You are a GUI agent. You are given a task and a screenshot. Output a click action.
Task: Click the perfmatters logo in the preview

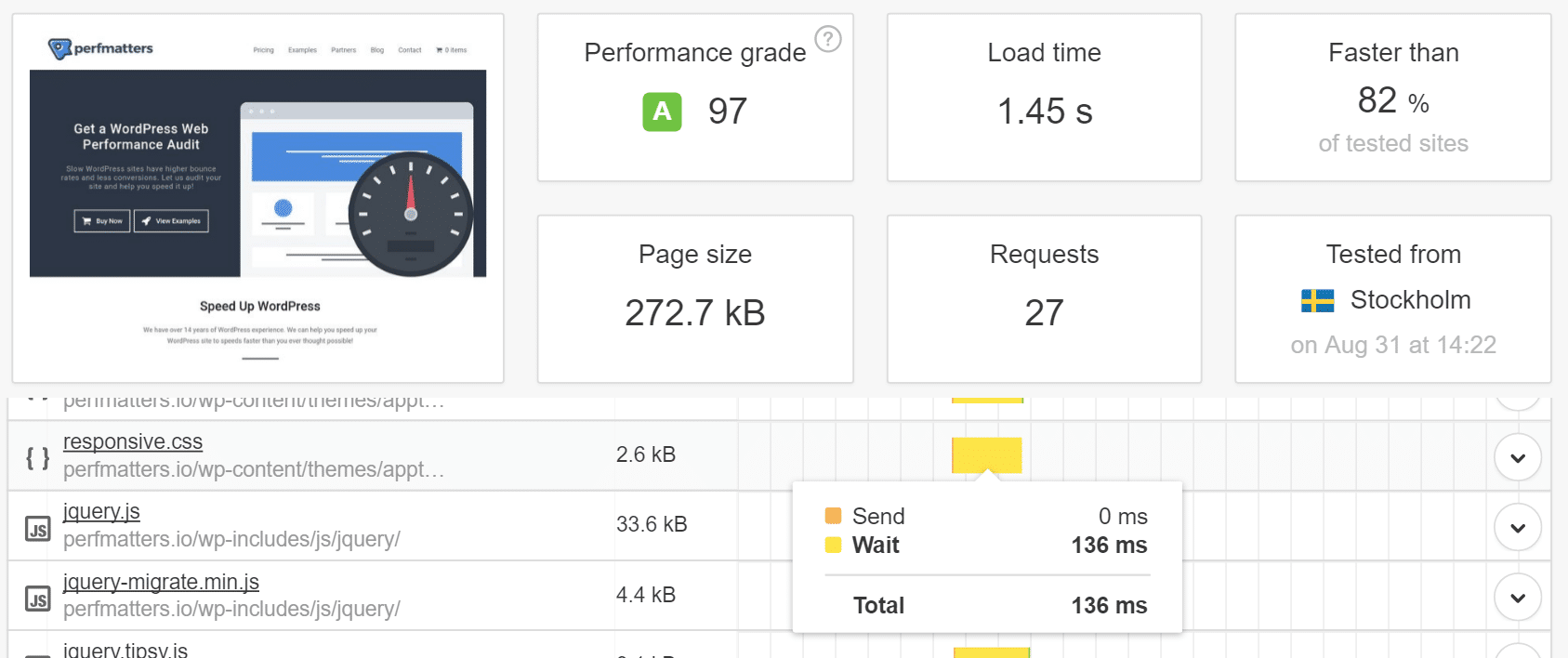pyautogui.click(x=100, y=48)
